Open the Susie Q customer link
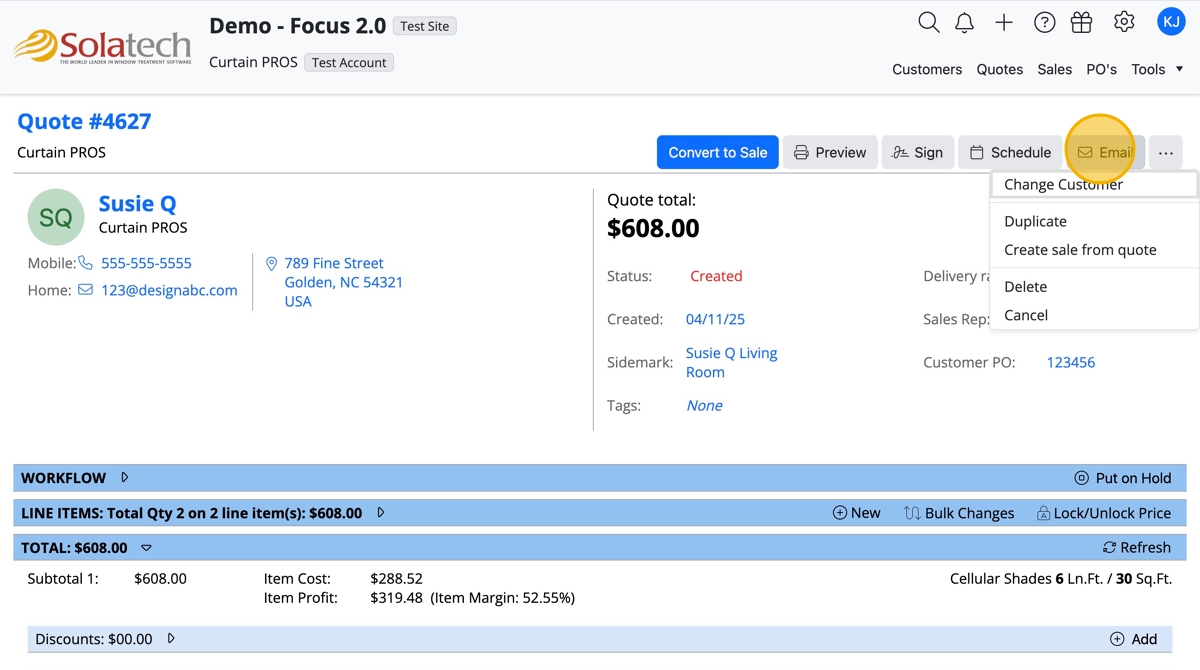The width and height of the screenshot is (1200, 670). [137, 204]
